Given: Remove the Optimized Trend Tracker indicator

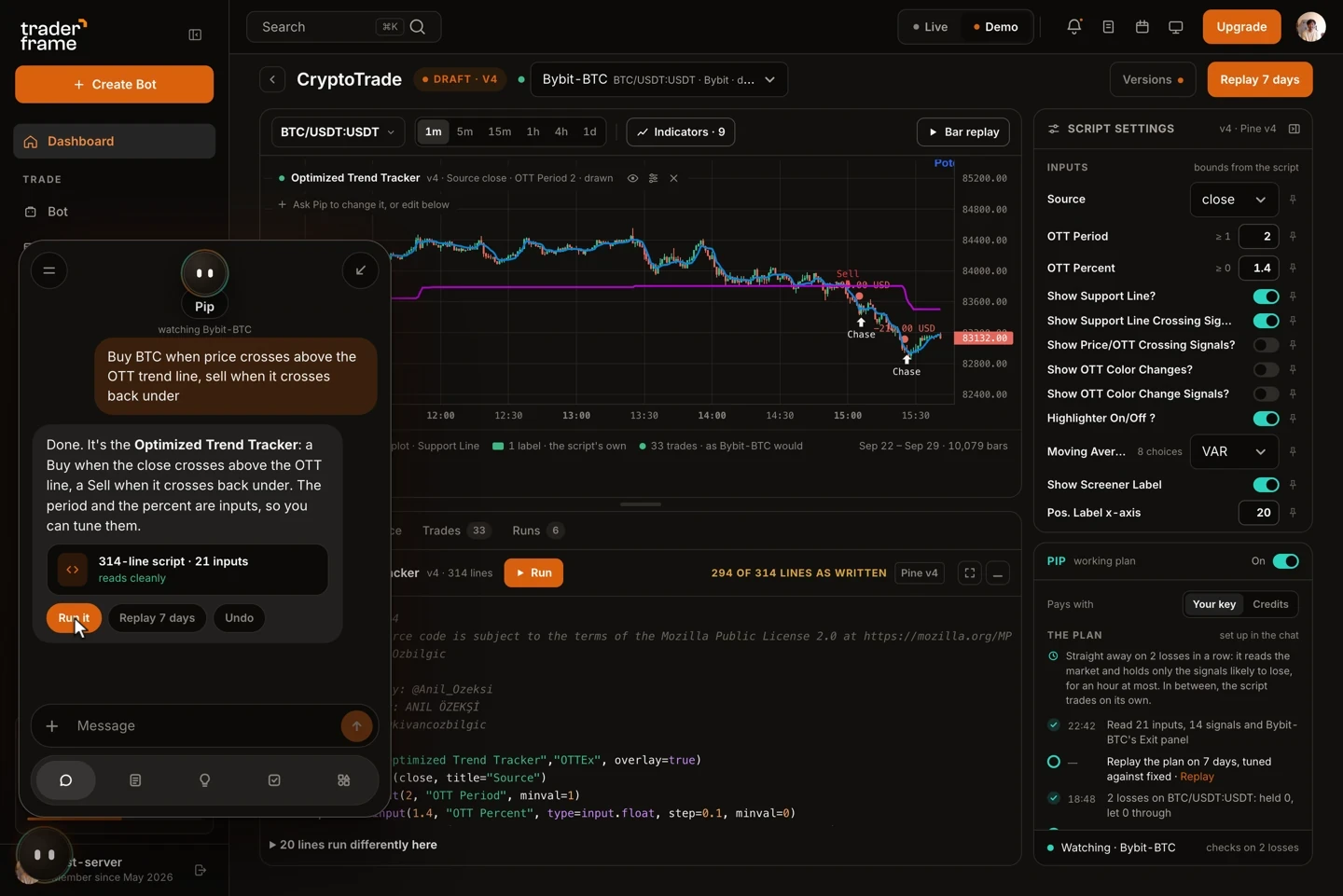Looking at the screenshot, I should (673, 178).
